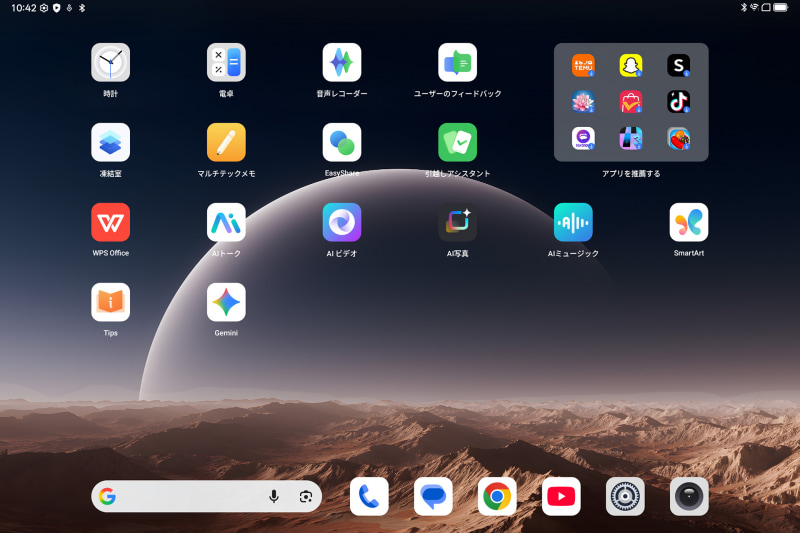Image resolution: width=800 pixels, height=533 pixels.
Task: Open the 音声レコーダー voice recorder
Action: coord(342,62)
